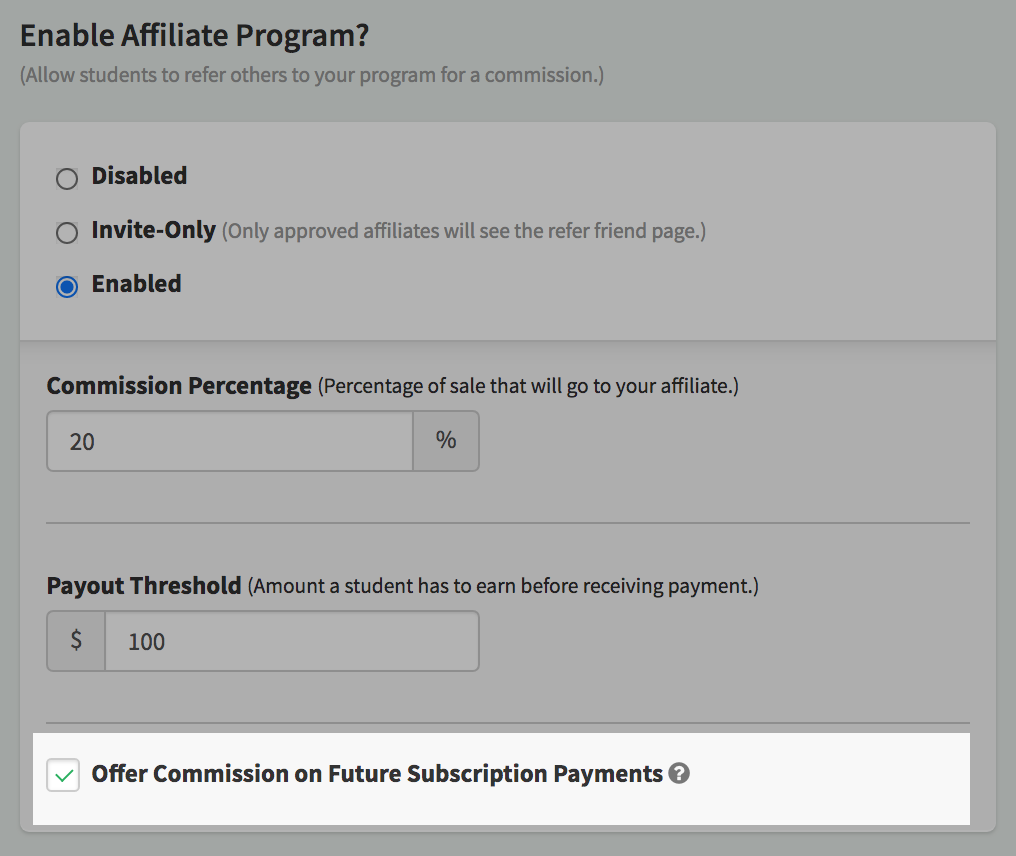The height and width of the screenshot is (856, 1016).
Task: Click the Enabled label text
Action: pyautogui.click(x=136, y=284)
